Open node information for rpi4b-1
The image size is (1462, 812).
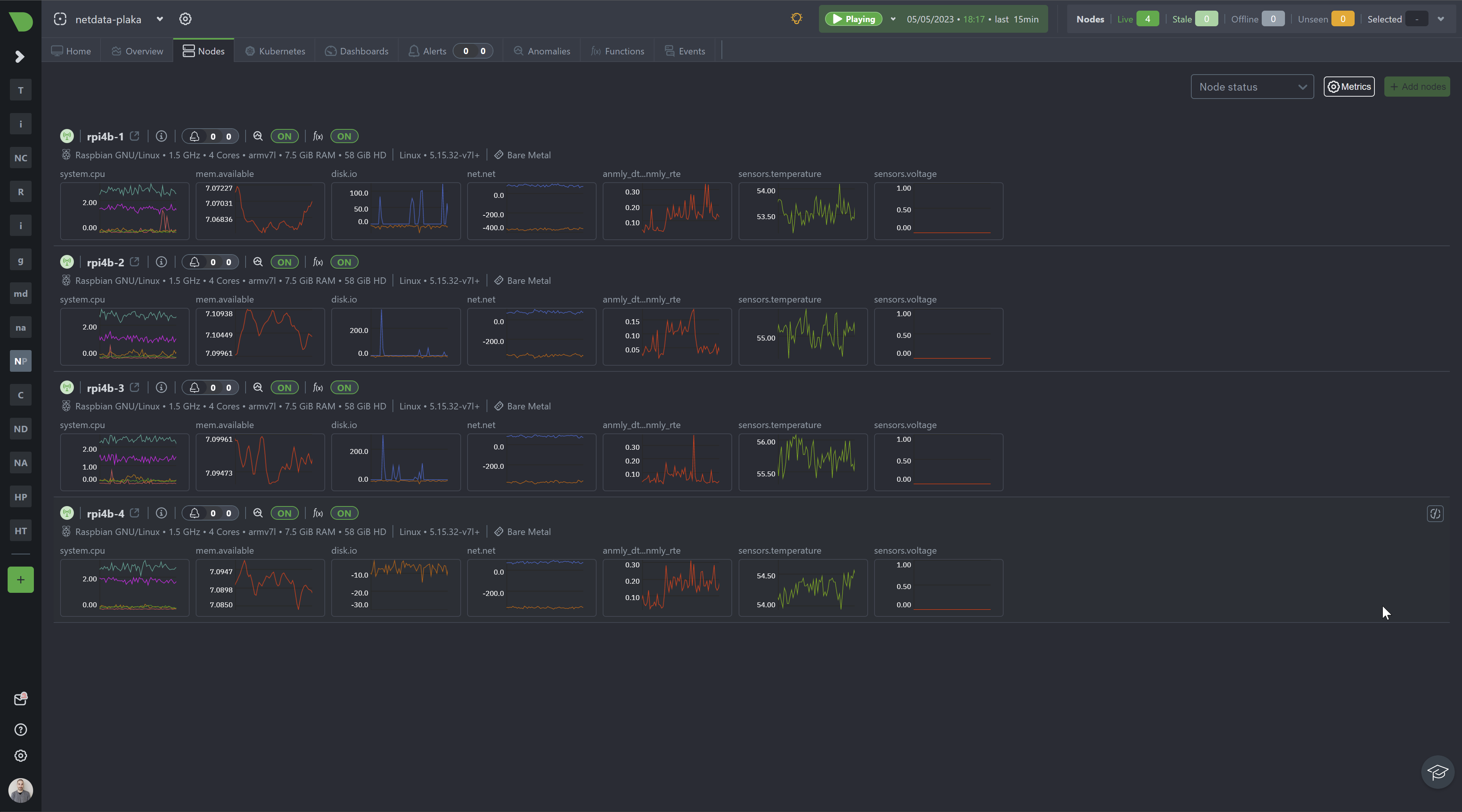161,136
